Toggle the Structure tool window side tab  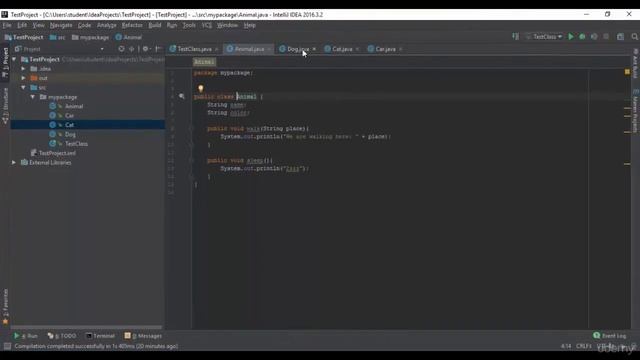click(x=5, y=105)
